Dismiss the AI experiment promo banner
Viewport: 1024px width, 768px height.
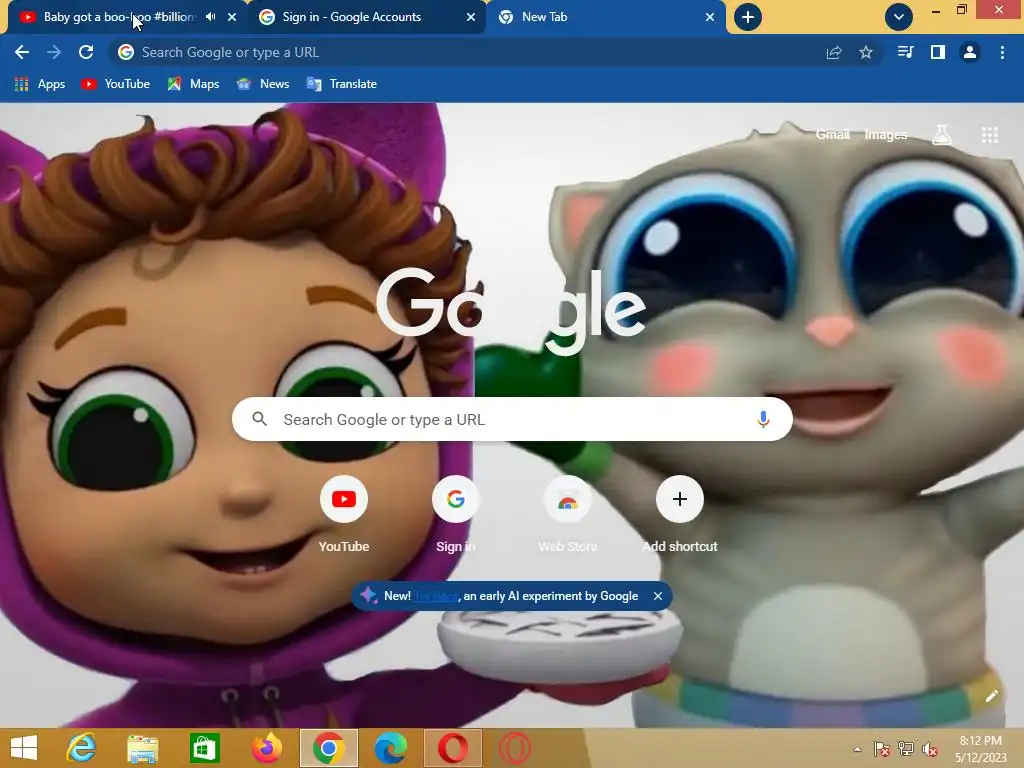pyautogui.click(x=658, y=596)
